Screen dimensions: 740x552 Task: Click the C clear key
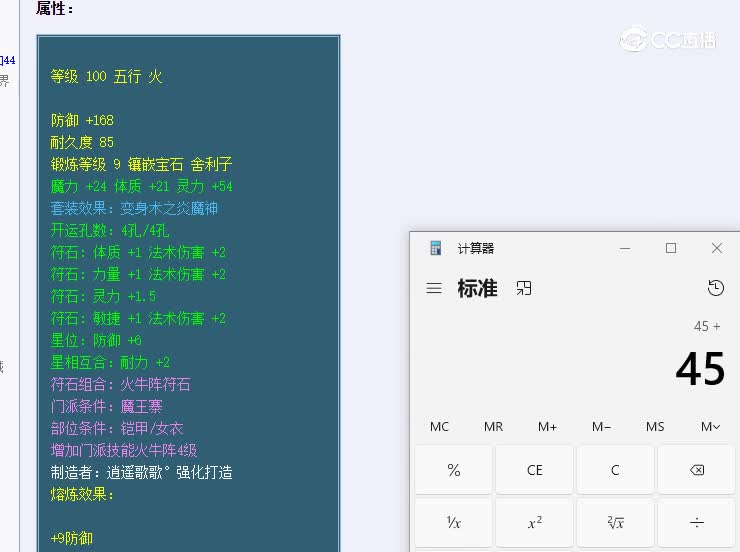pyautogui.click(x=615, y=470)
